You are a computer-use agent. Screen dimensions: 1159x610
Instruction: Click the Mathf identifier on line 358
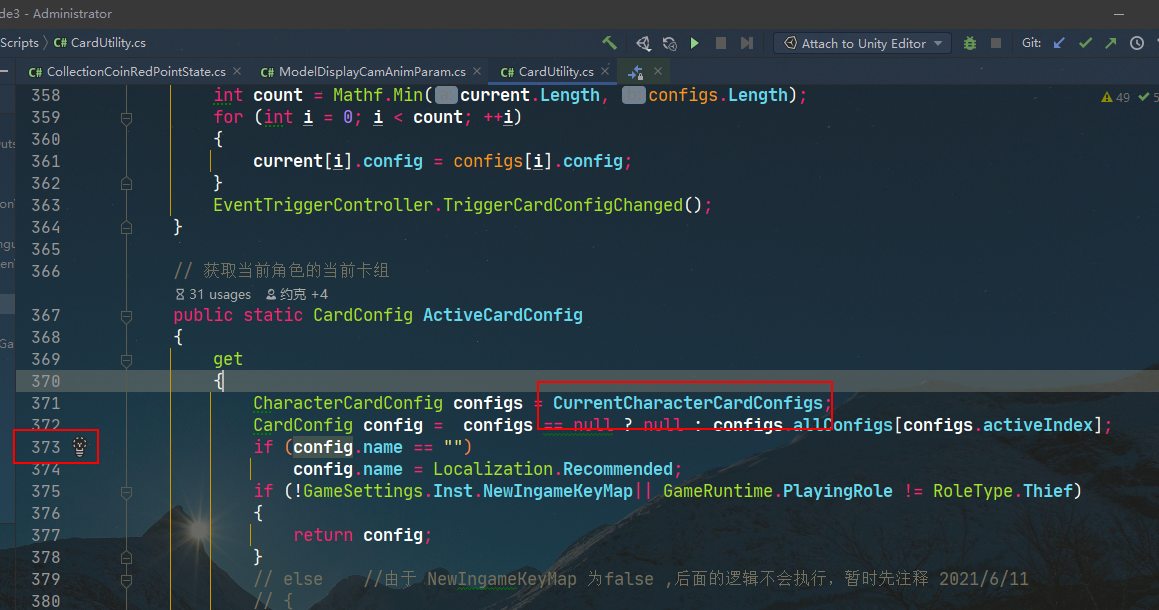(358, 95)
